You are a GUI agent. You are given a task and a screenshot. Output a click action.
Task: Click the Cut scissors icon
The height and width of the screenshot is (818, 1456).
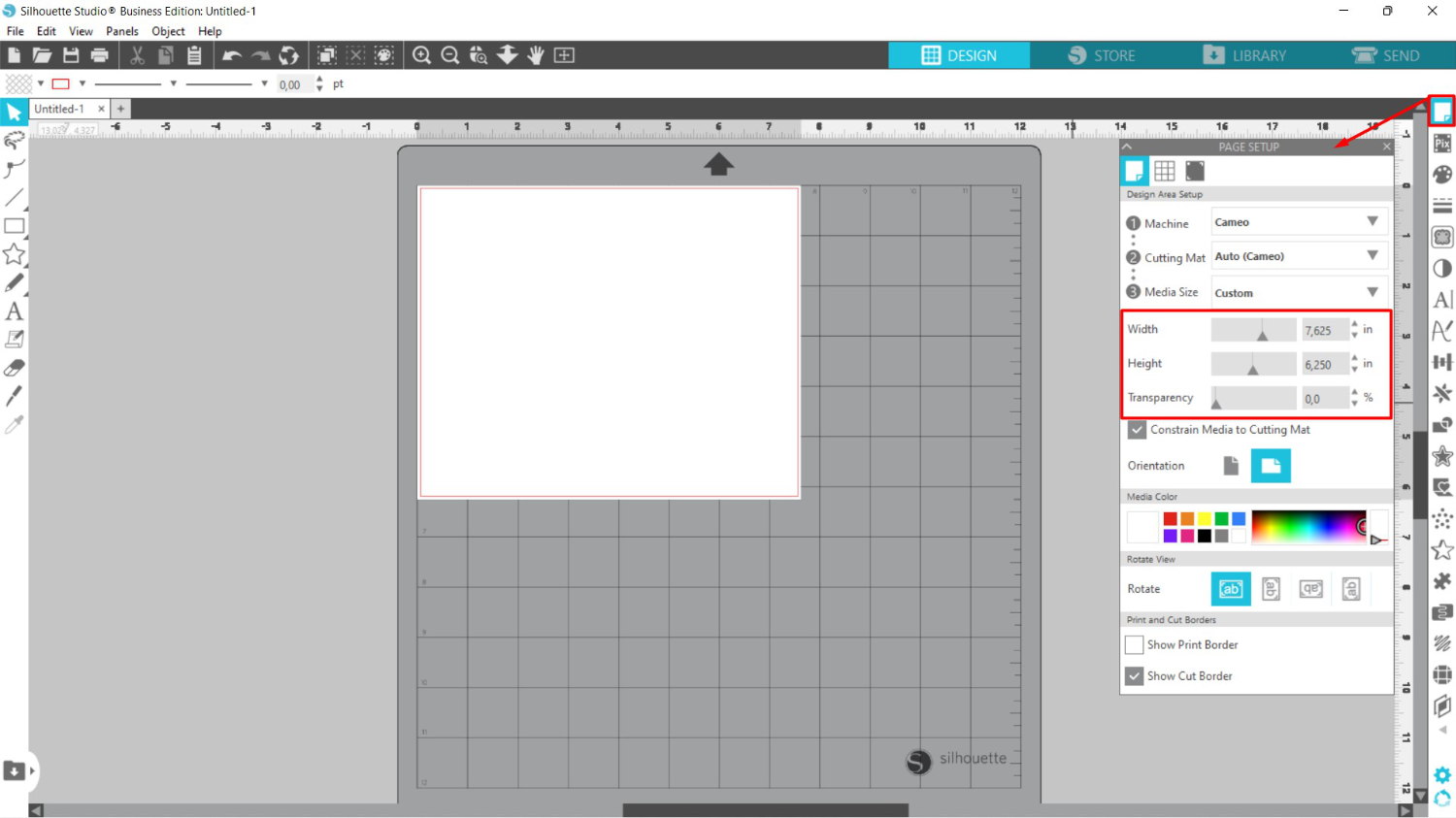[x=137, y=55]
